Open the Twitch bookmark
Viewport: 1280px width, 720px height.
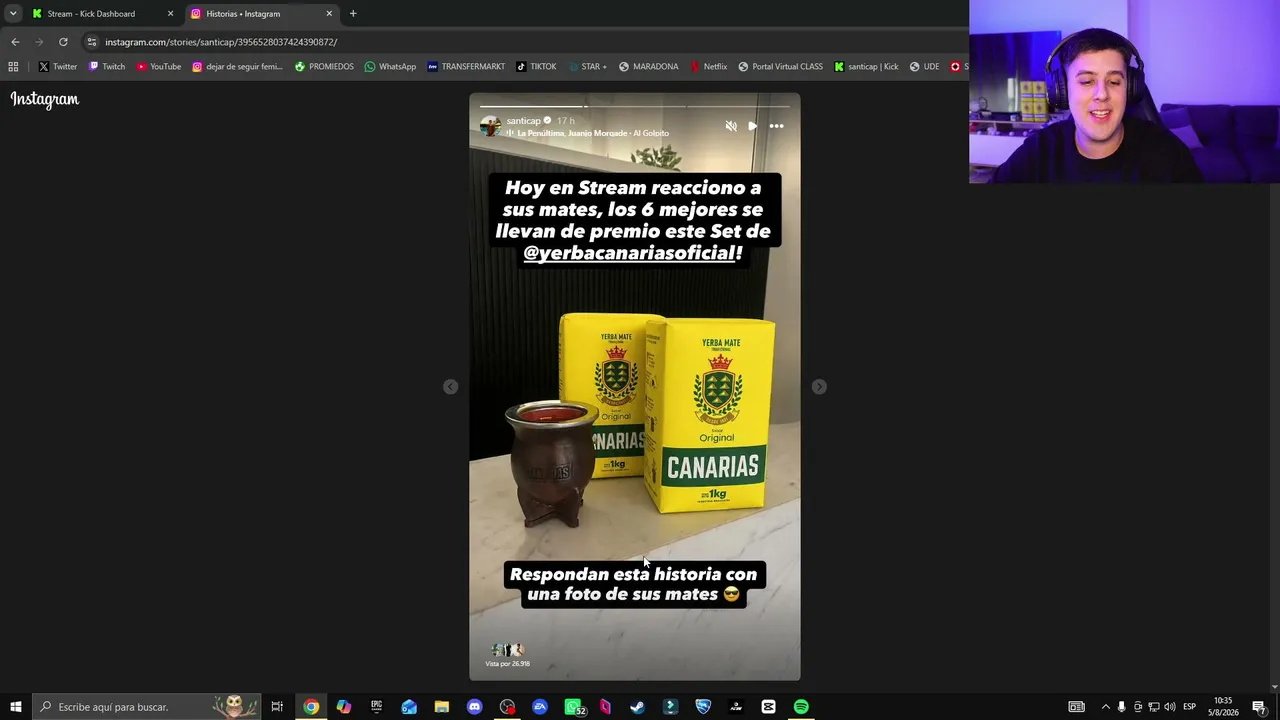(x=107, y=67)
